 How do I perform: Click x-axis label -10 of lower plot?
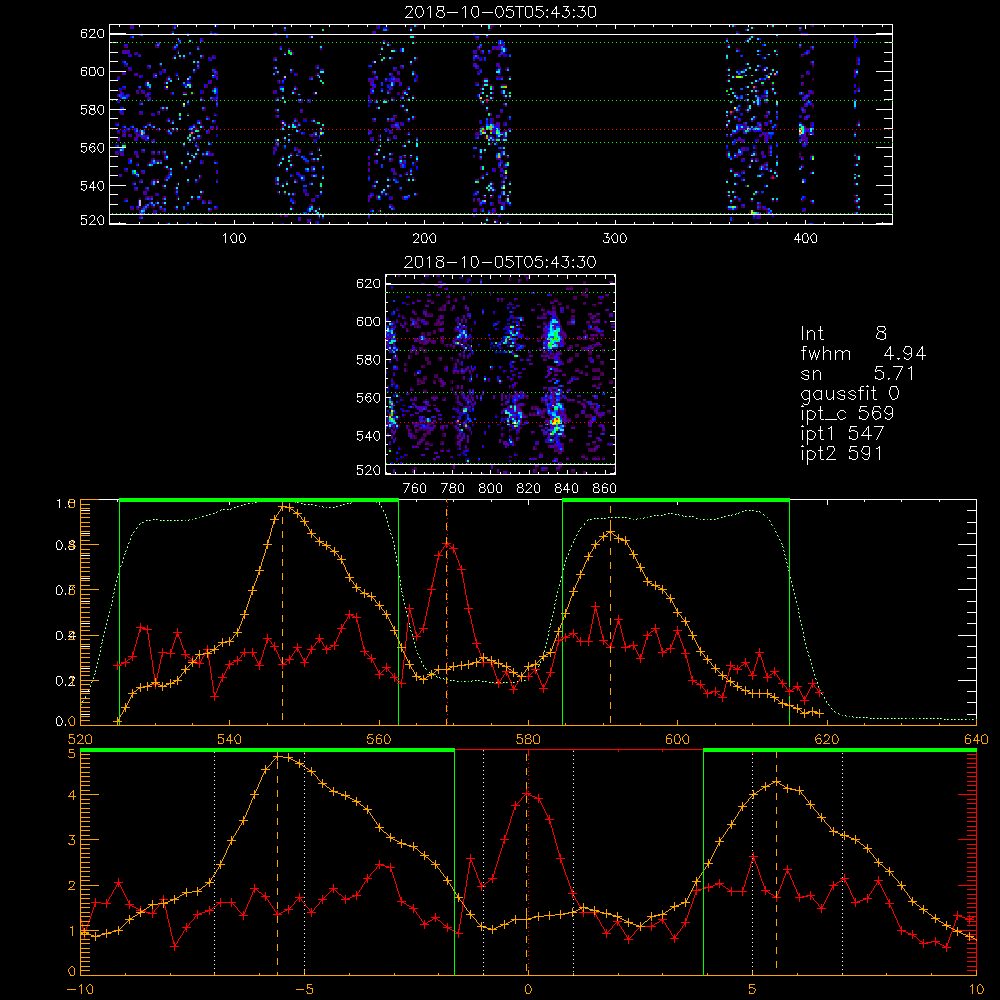(80, 989)
